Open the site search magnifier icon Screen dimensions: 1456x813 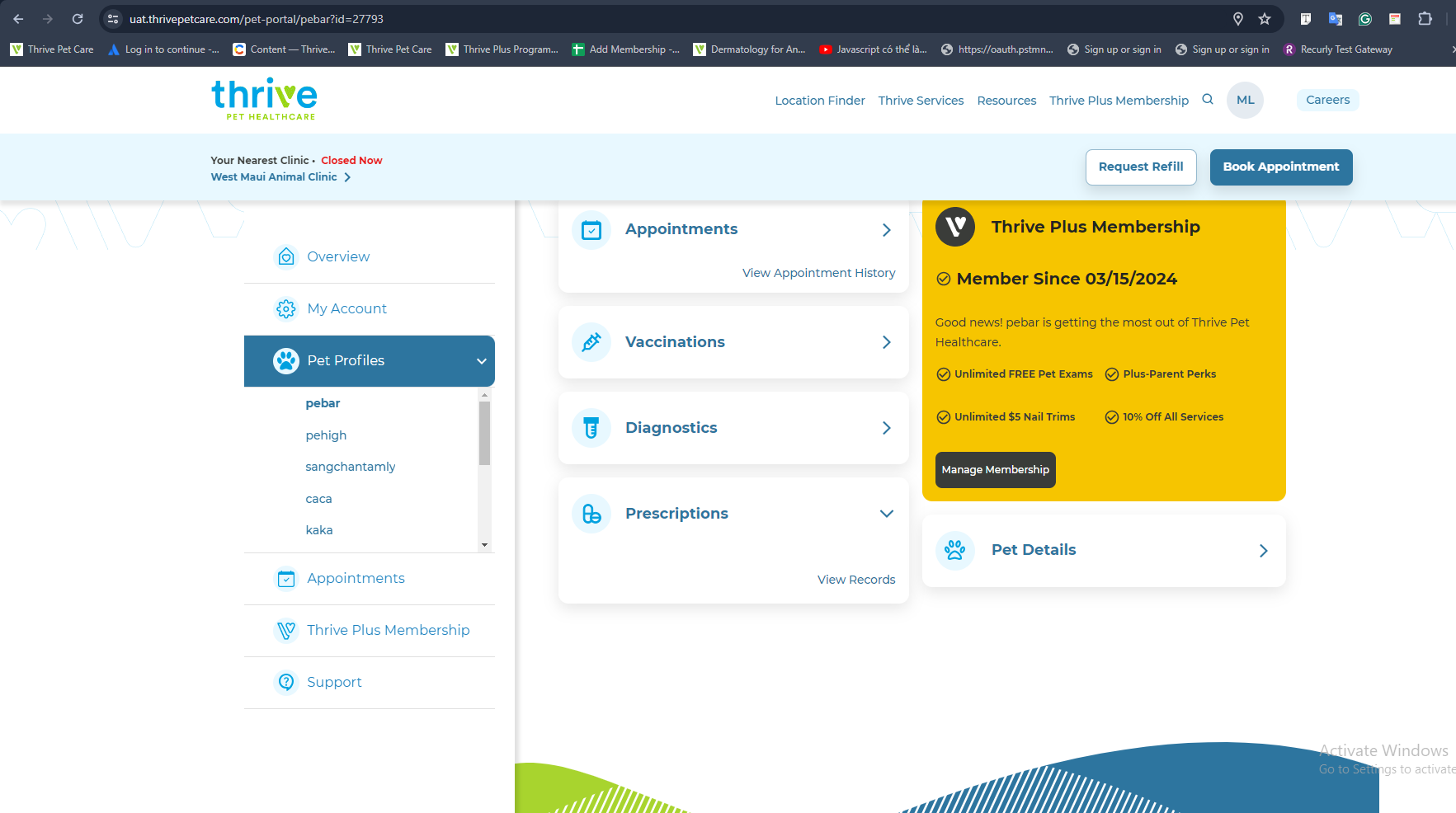coord(1208,100)
